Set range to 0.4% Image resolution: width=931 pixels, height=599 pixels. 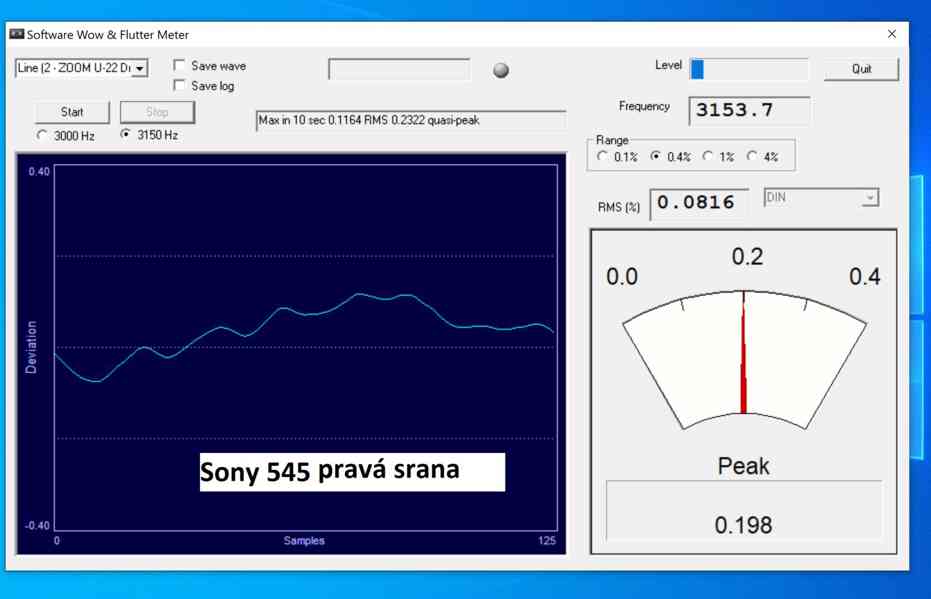656,157
